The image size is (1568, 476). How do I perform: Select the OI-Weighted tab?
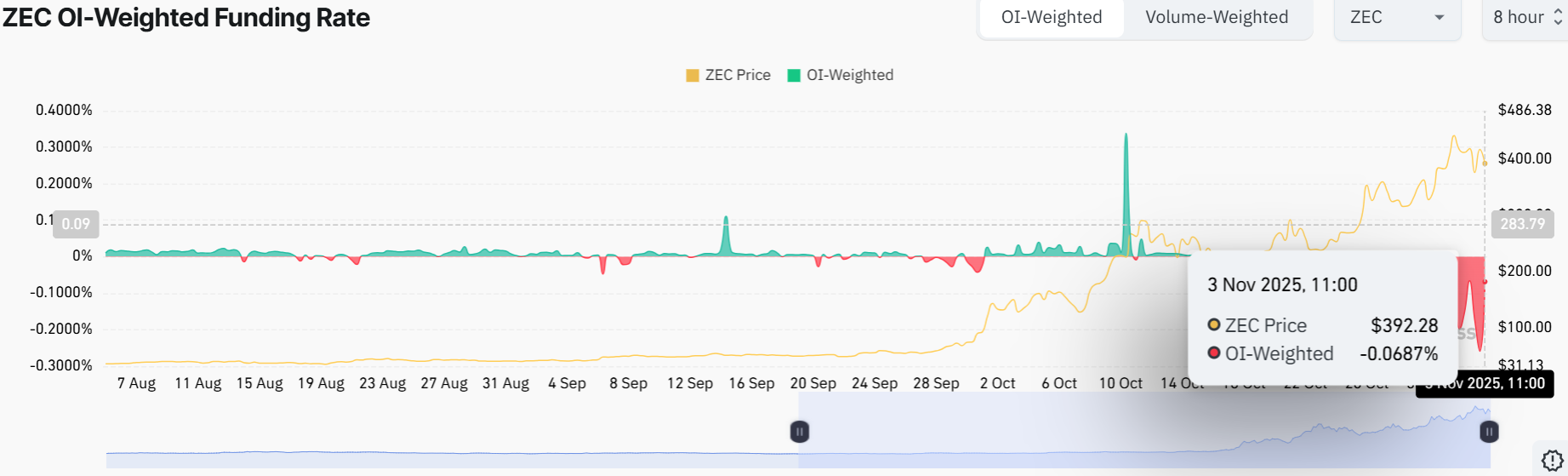[x=1051, y=18]
